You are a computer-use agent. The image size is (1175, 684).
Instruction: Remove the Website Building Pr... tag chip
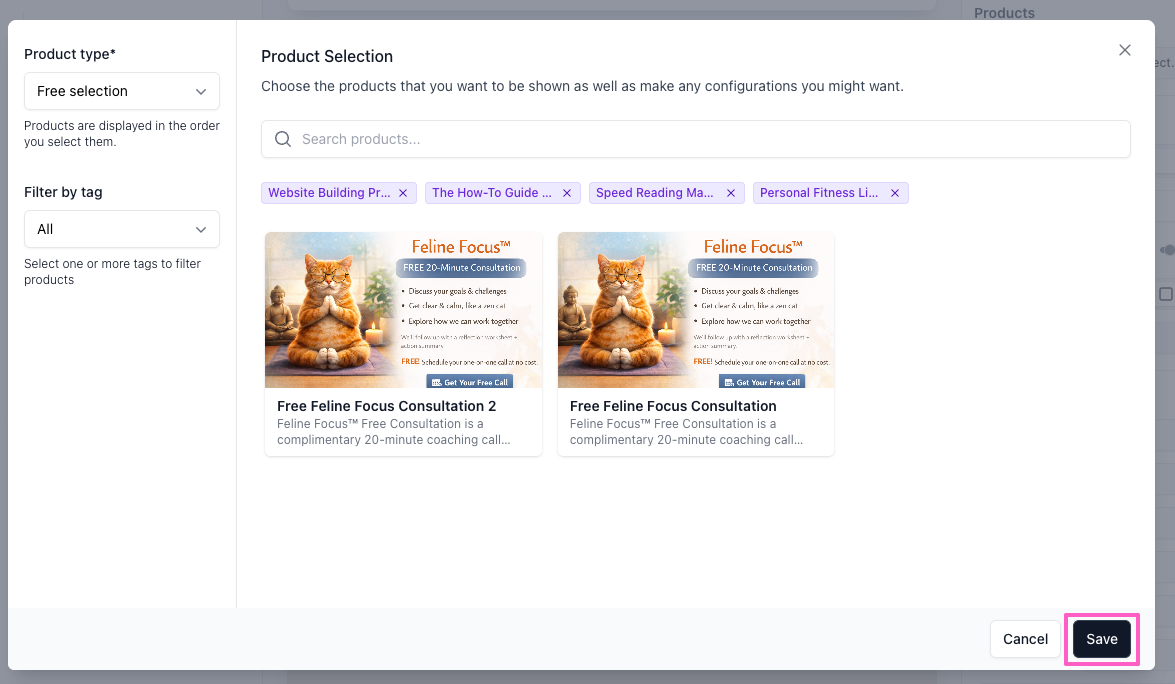tap(403, 193)
